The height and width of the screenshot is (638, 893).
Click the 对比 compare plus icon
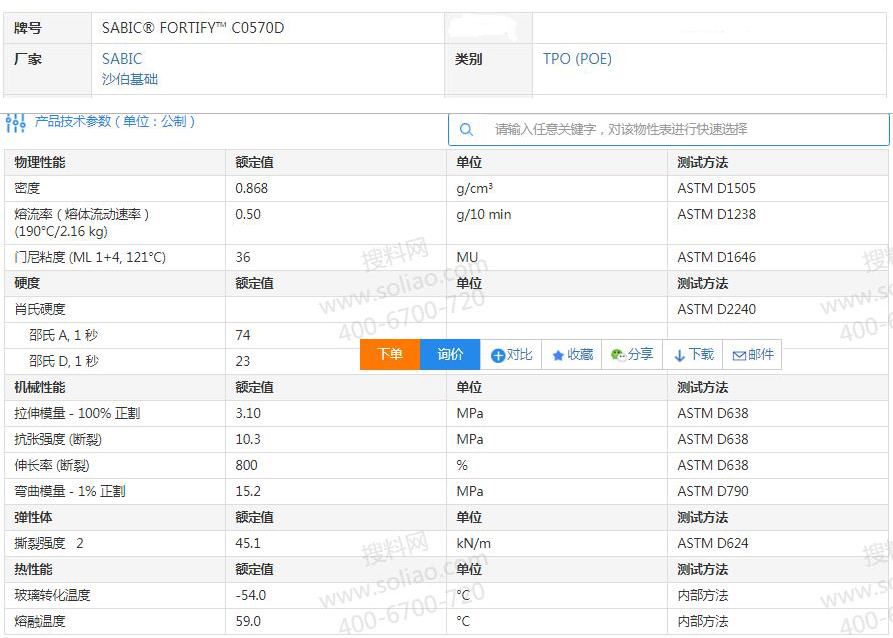(498, 355)
